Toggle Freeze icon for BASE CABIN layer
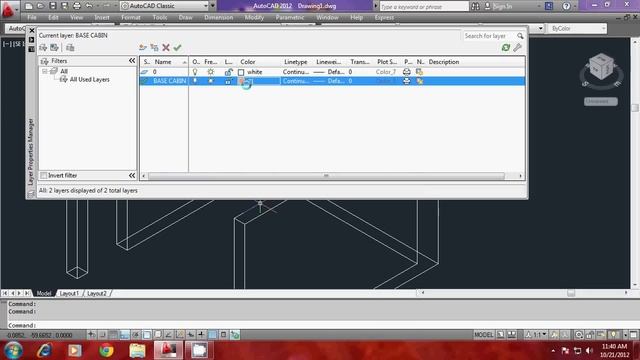 (x=211, y=81)
